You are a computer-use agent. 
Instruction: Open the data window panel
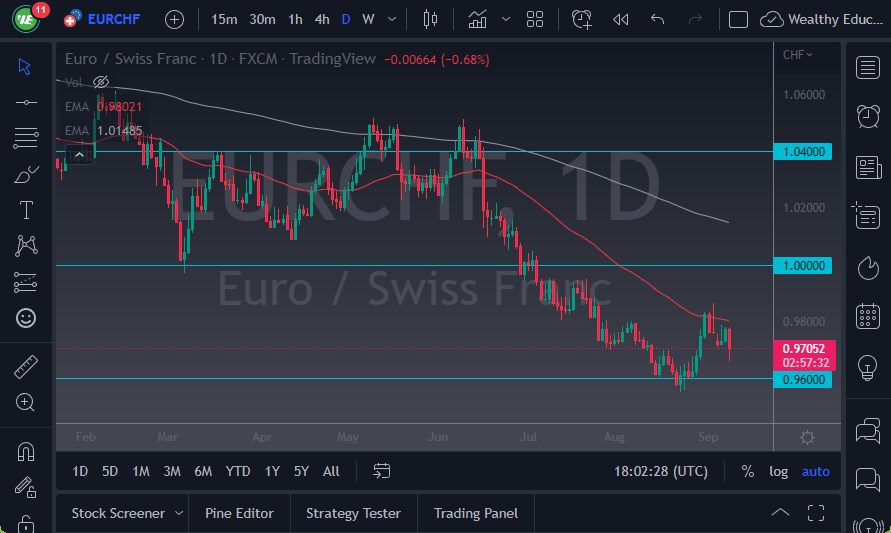click(867, 216)
